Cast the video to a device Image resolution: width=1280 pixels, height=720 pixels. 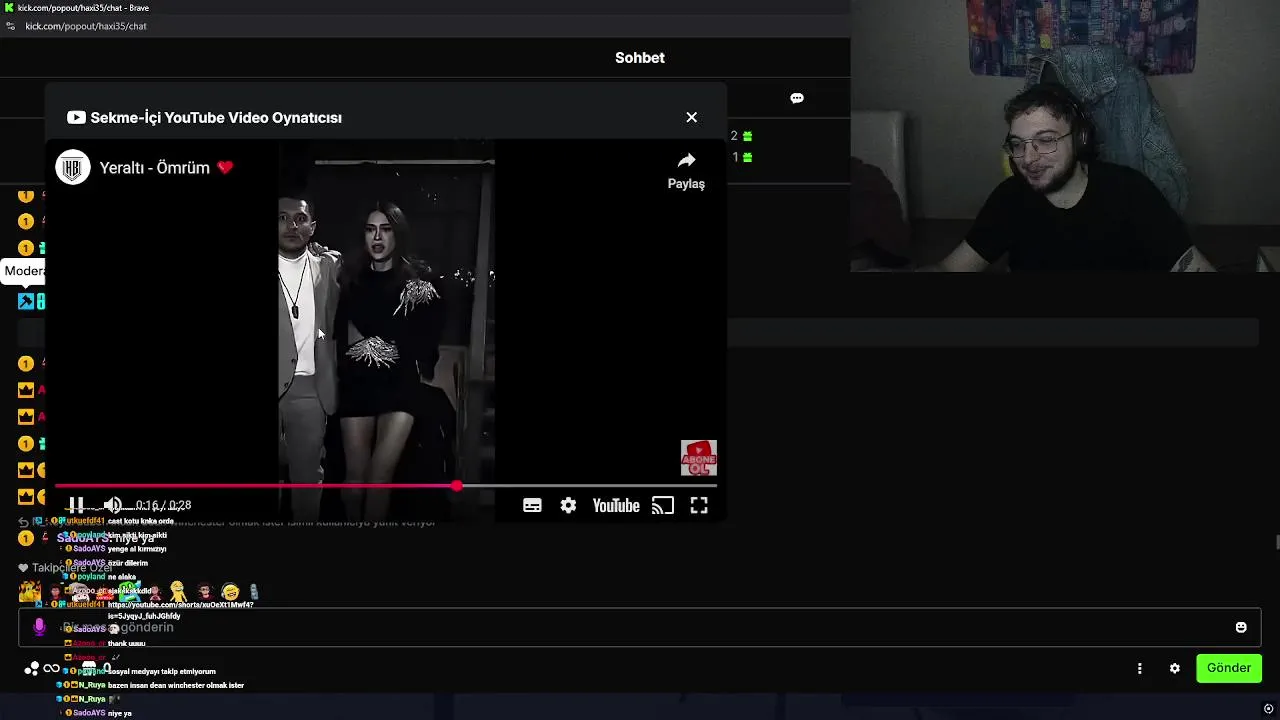tap(663, 506)
